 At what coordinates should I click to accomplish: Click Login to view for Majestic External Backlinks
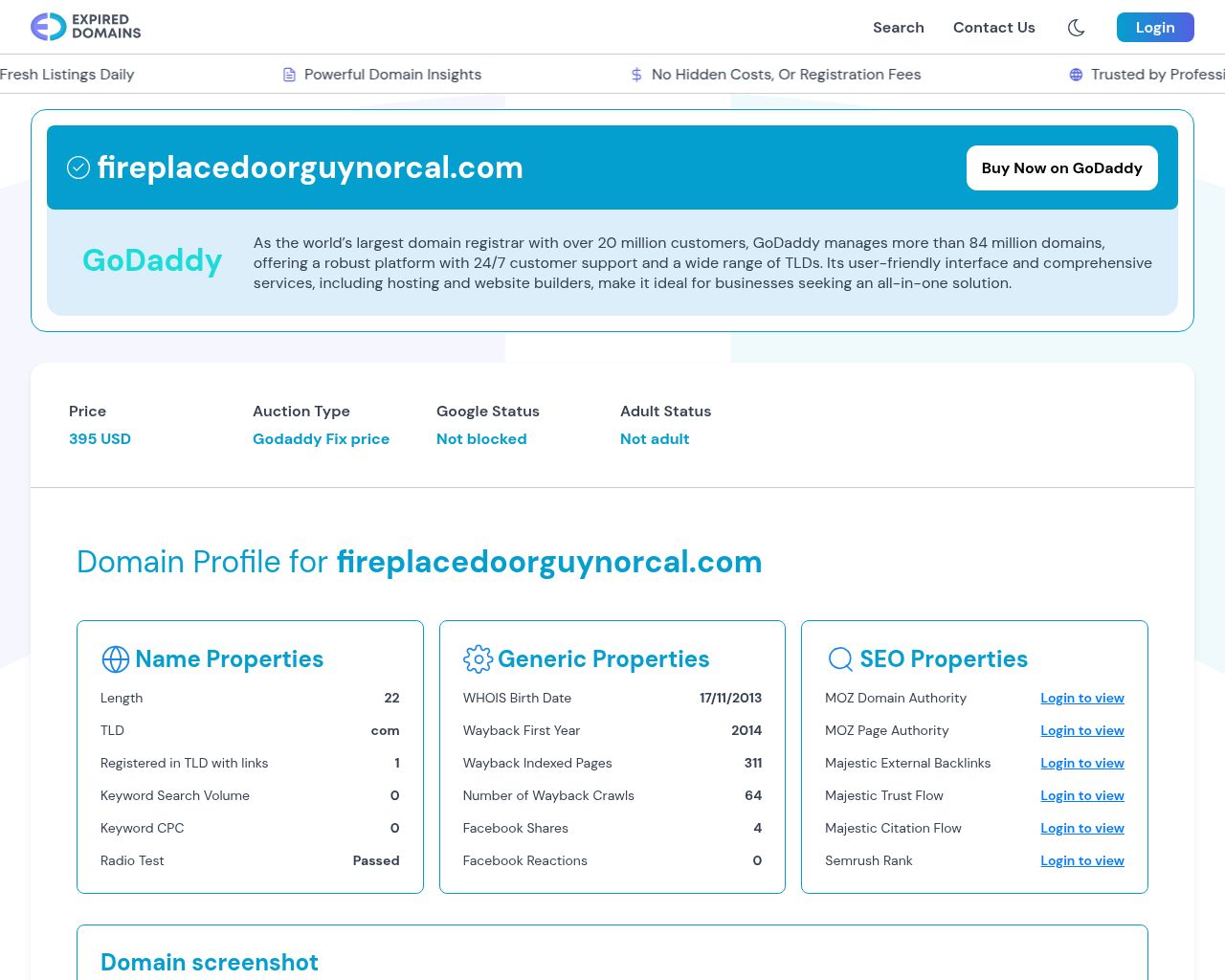tap(1081, 764)
